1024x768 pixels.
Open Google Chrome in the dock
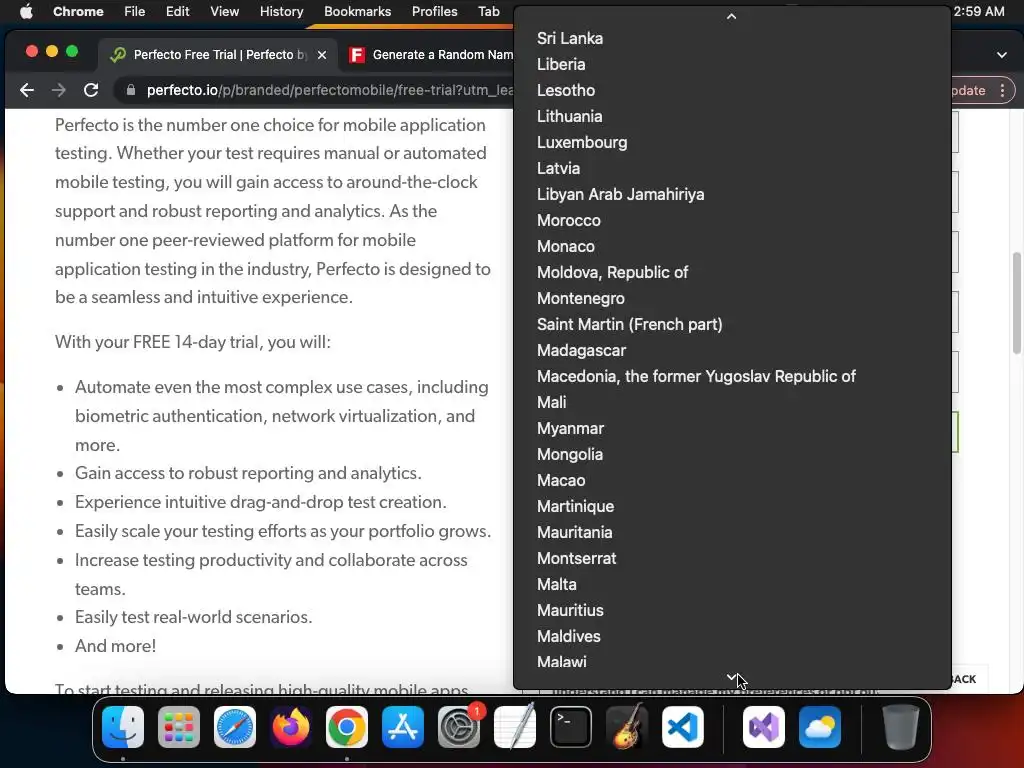[347, 727]
